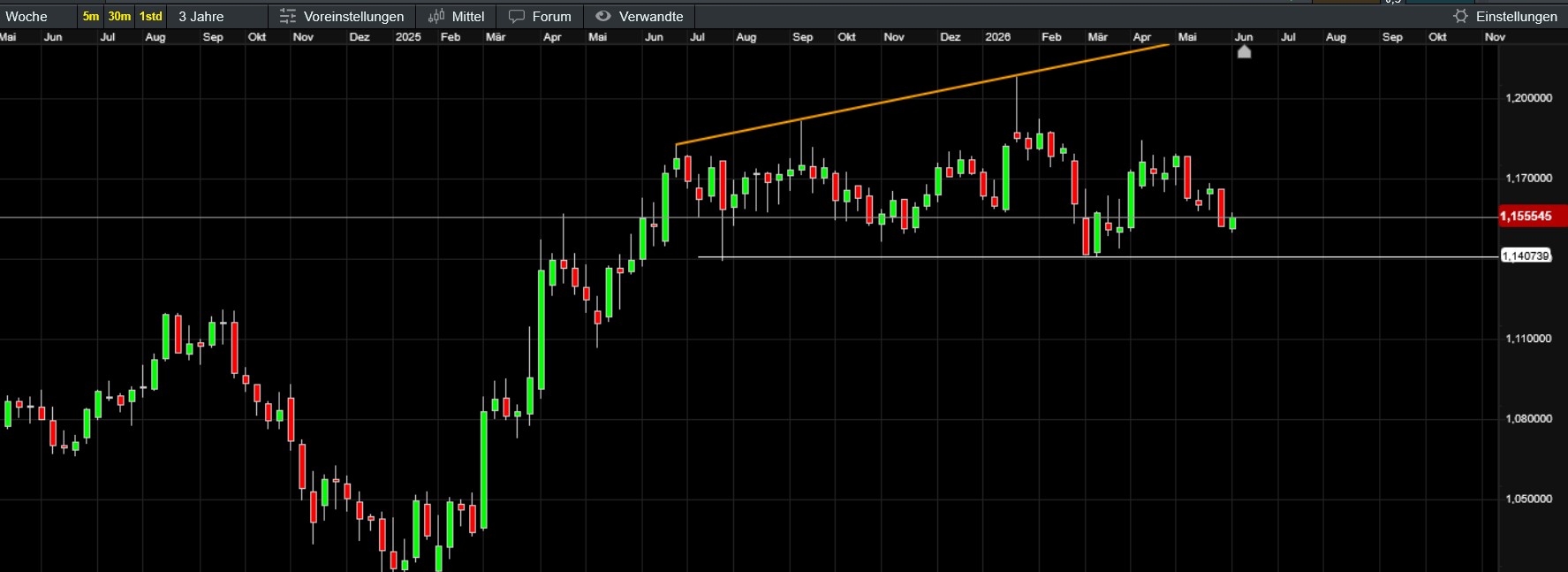Screen dimensions: 1568x572
Task: Click the Einstellungen gear icon
Action: pos(1460,17)
